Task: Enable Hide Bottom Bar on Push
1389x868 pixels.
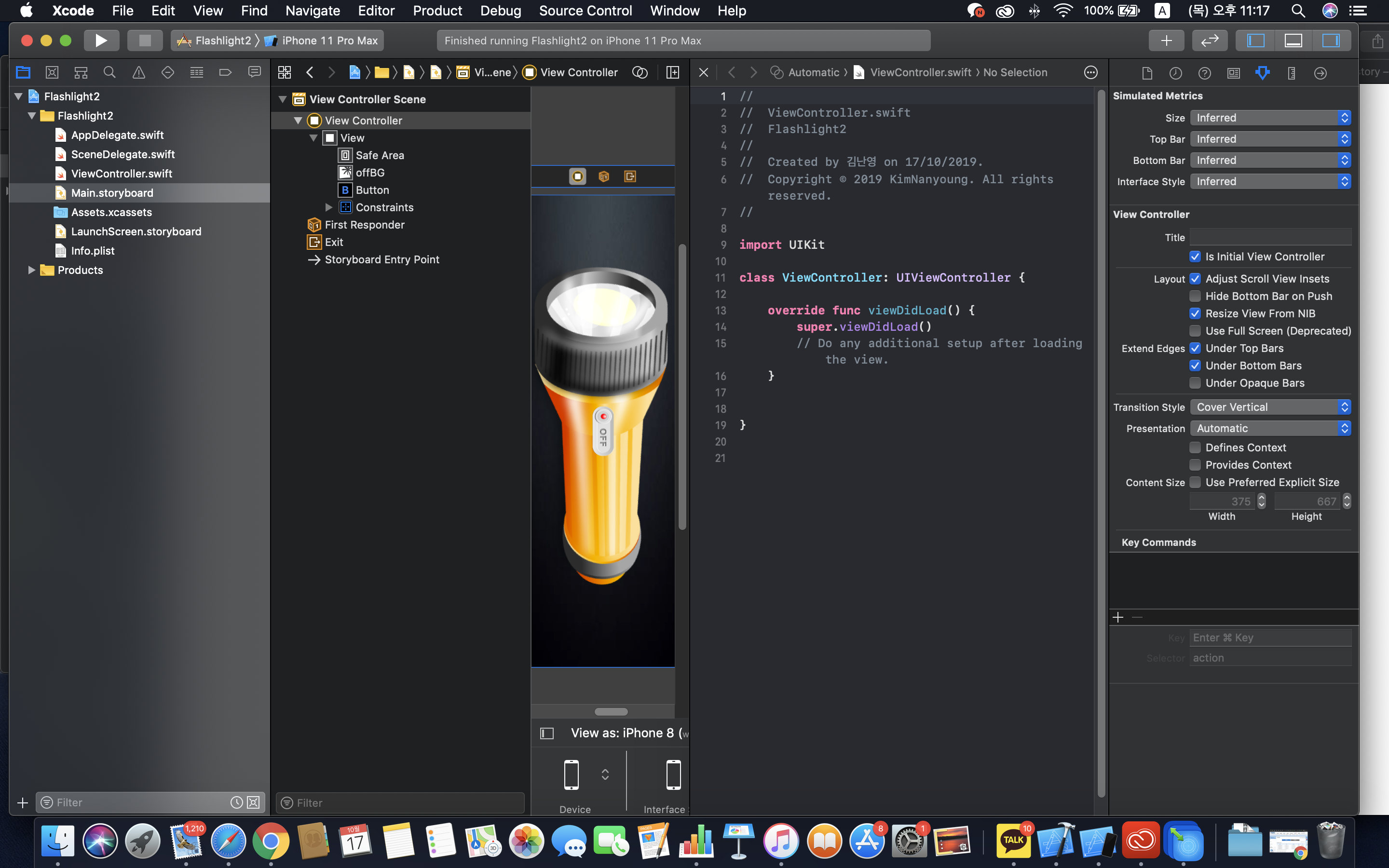Action: (1195, 296)
